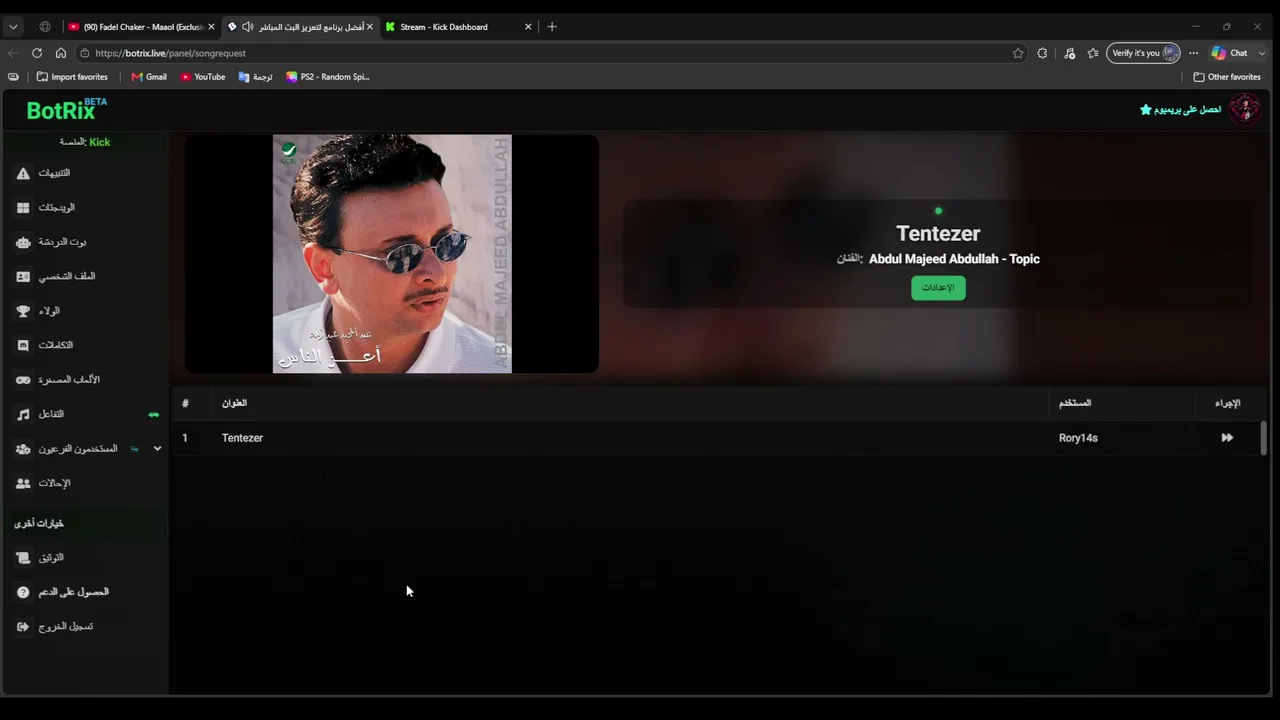This screenshot has width=1280, height=720.
Task: Open the YouTube bookmark
Action: [203, 77]
